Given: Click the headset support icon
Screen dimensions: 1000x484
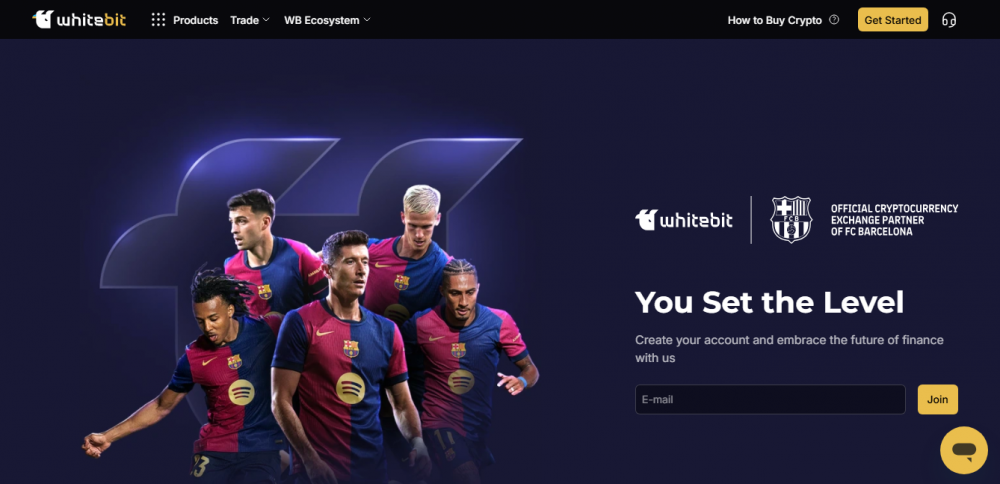Looking at the screenshot, I should [x=949, y=20].
